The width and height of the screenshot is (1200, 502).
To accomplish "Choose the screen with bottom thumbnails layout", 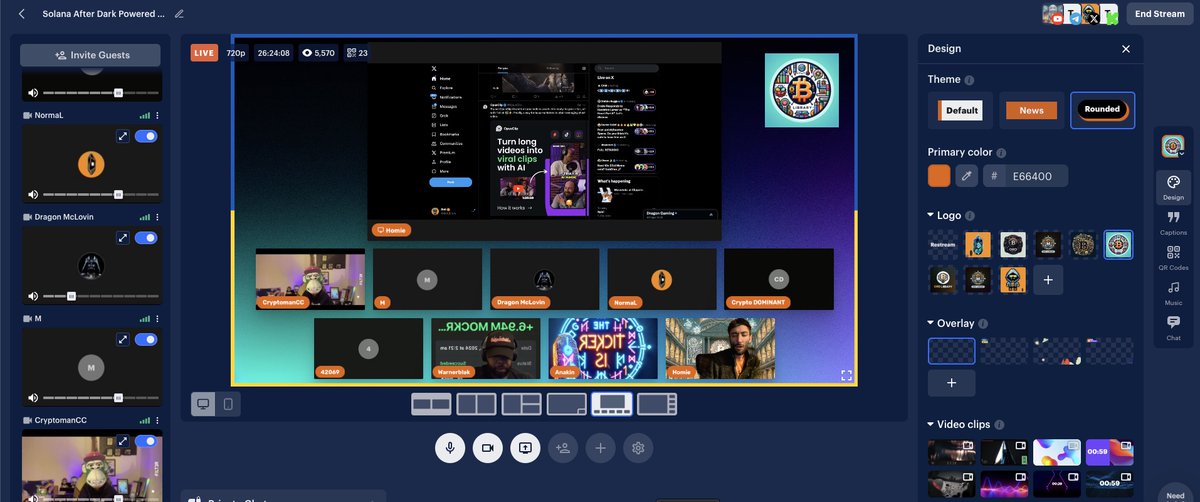I will click(612, 404).
